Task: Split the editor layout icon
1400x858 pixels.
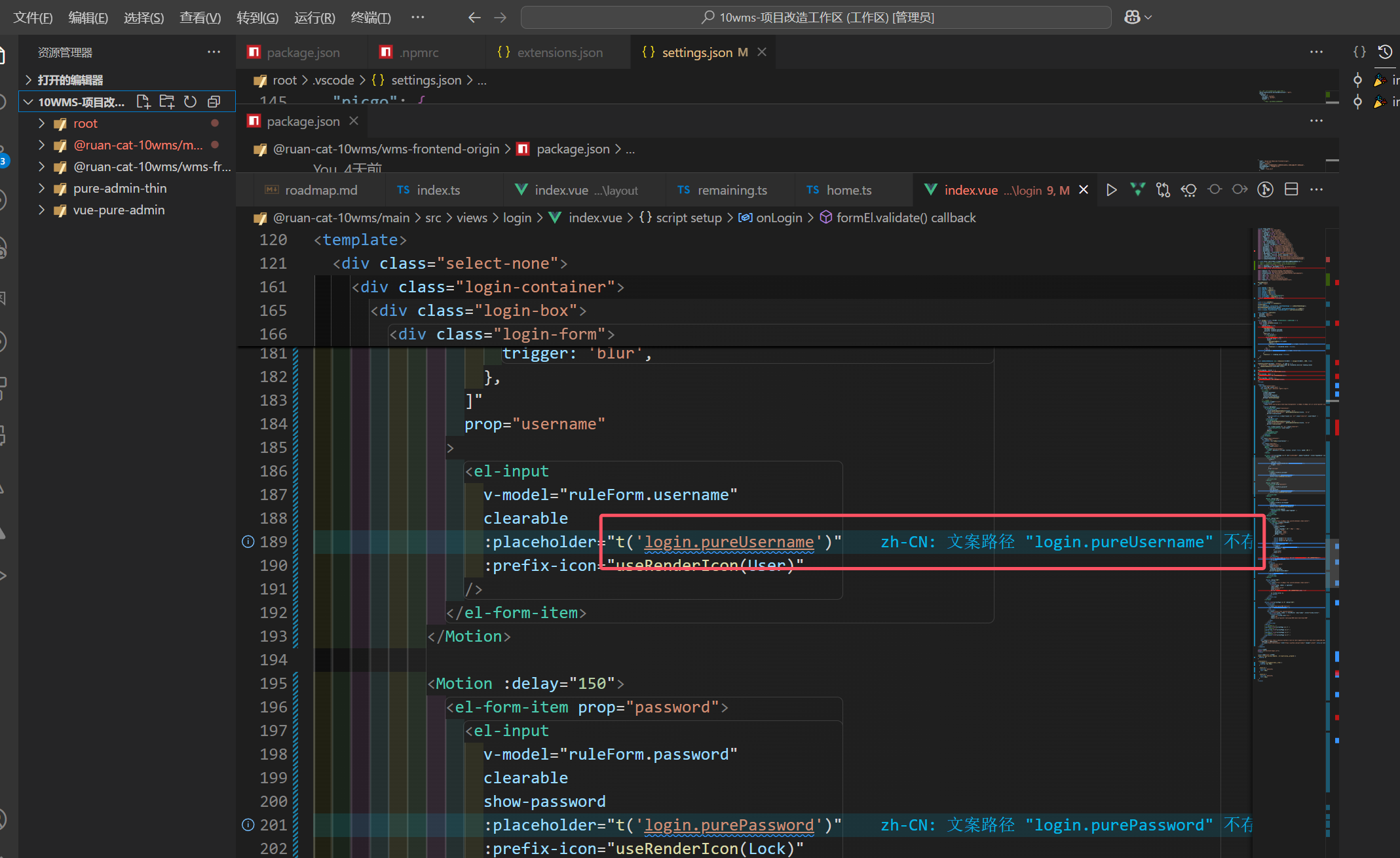Action: (x=1291, y=190)
